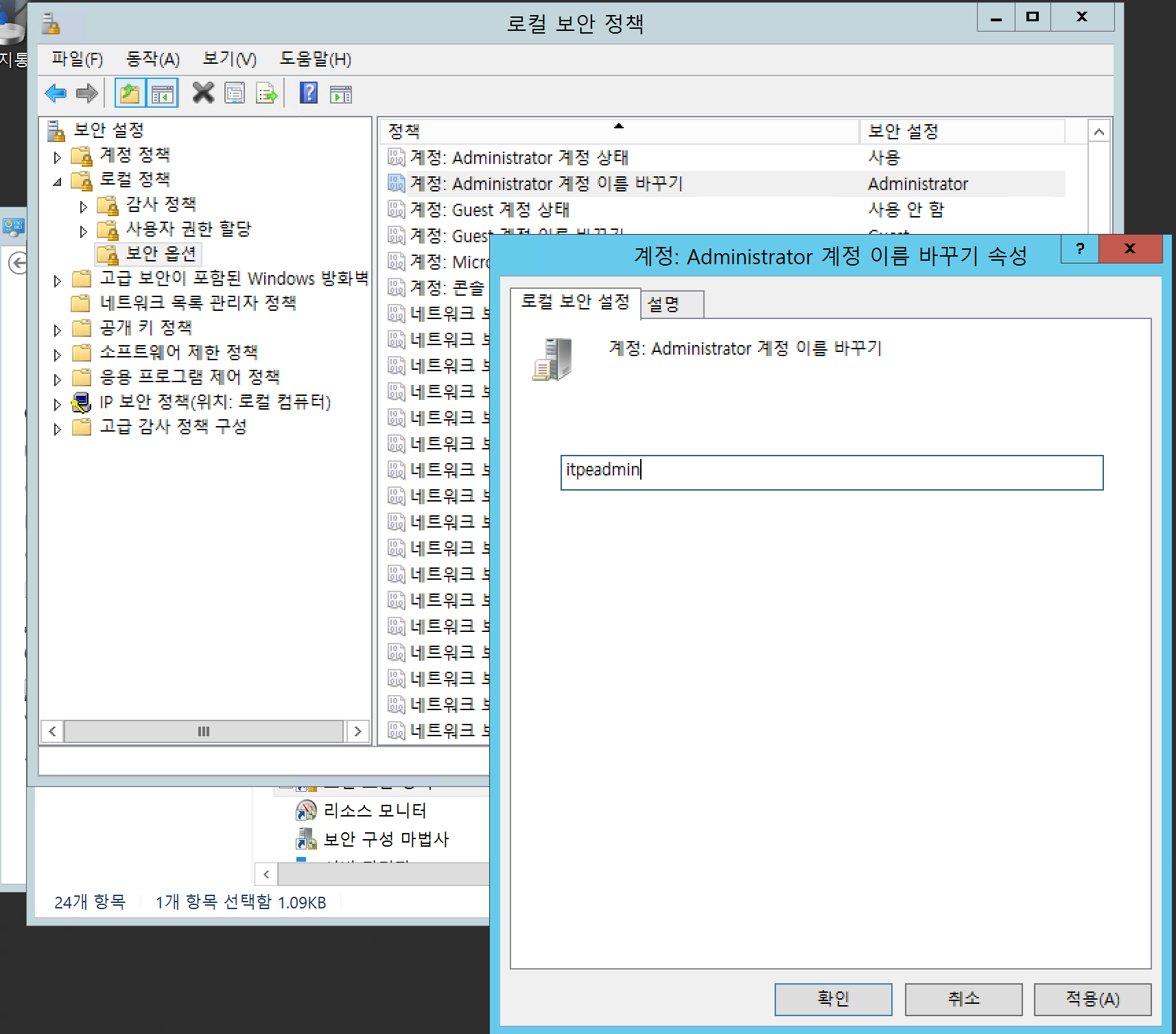
Task: Click the 취소 button
Action: (x=964, y=999)
